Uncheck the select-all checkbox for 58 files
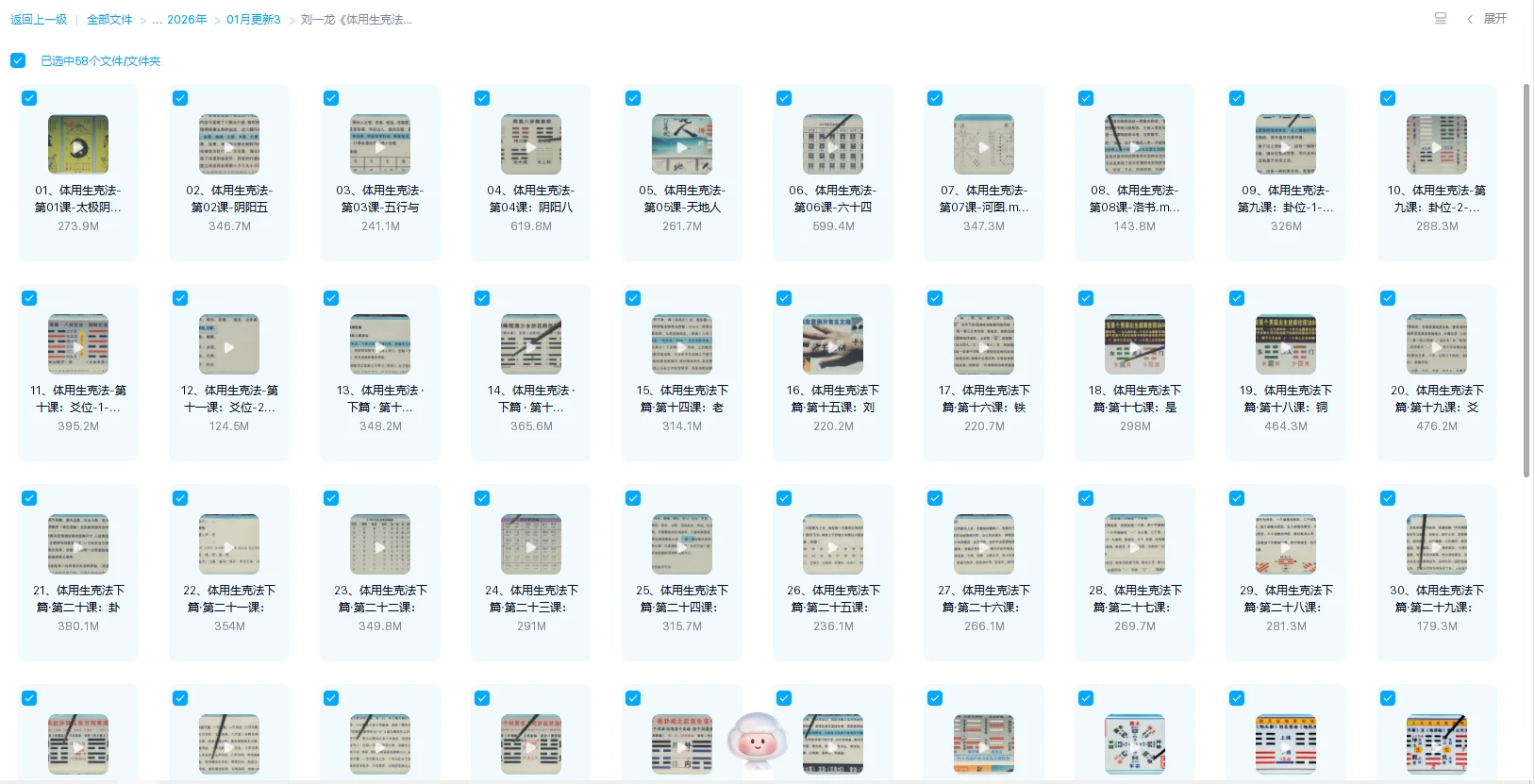This screenshot has height=784, width=1535. coord(18,60)
